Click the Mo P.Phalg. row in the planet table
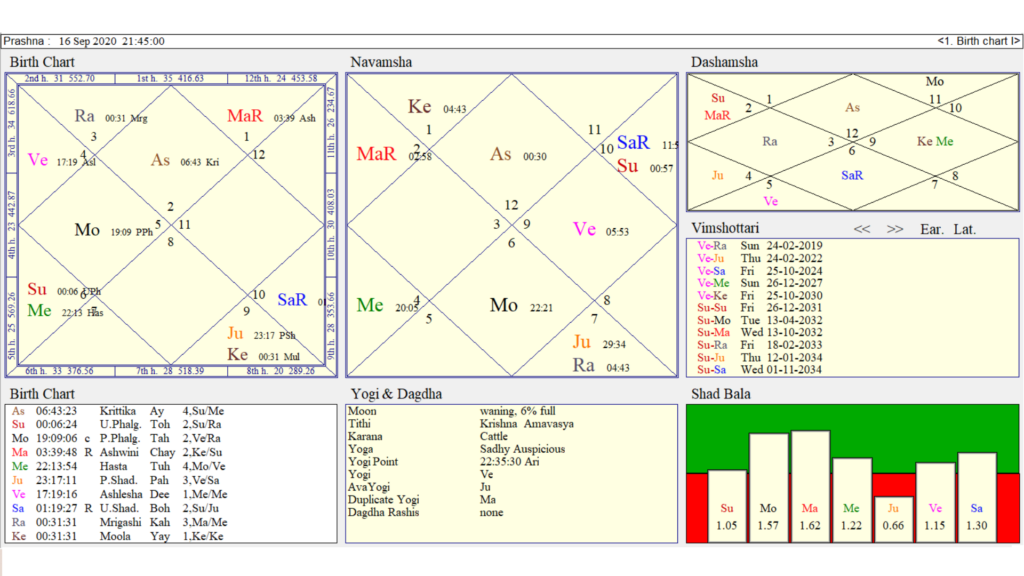The width and height of the screenshot is (1024, 576). pos(118,438)
